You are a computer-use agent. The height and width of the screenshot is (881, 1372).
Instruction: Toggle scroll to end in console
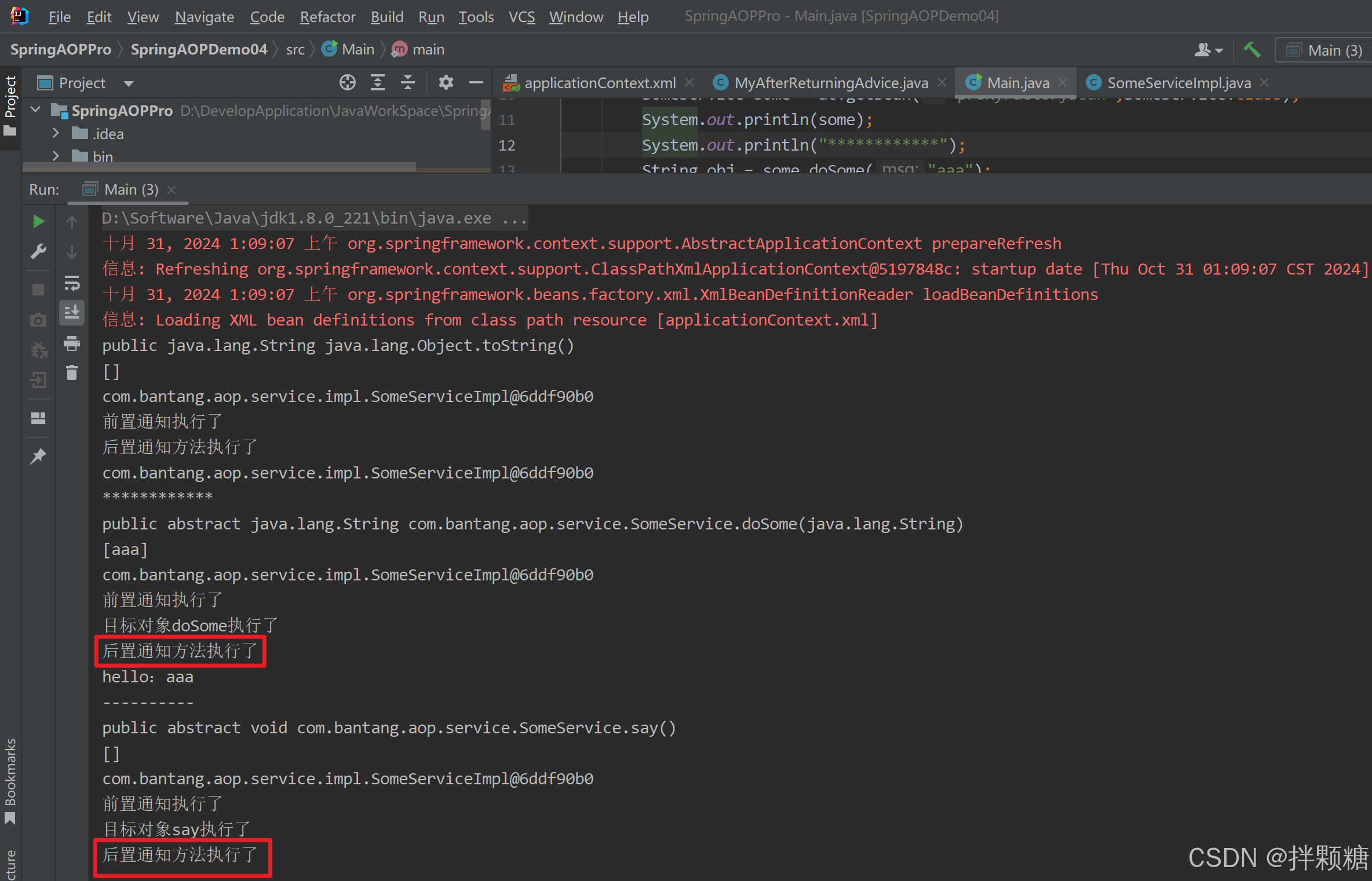click(72, 313)
